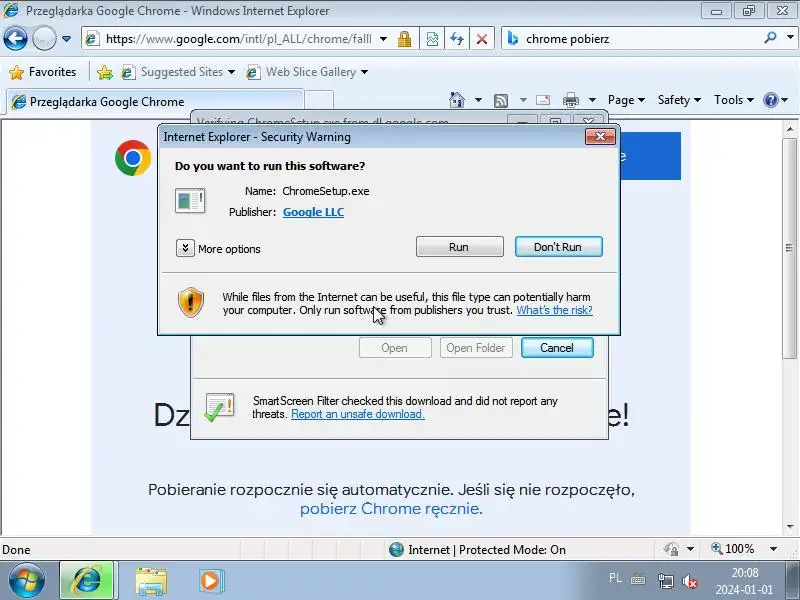Image resolution: width=800 pixels, height=600 pixels.
Task: Expand the address bar autocomplete dropdown
Action: click(x=383, y=39)
